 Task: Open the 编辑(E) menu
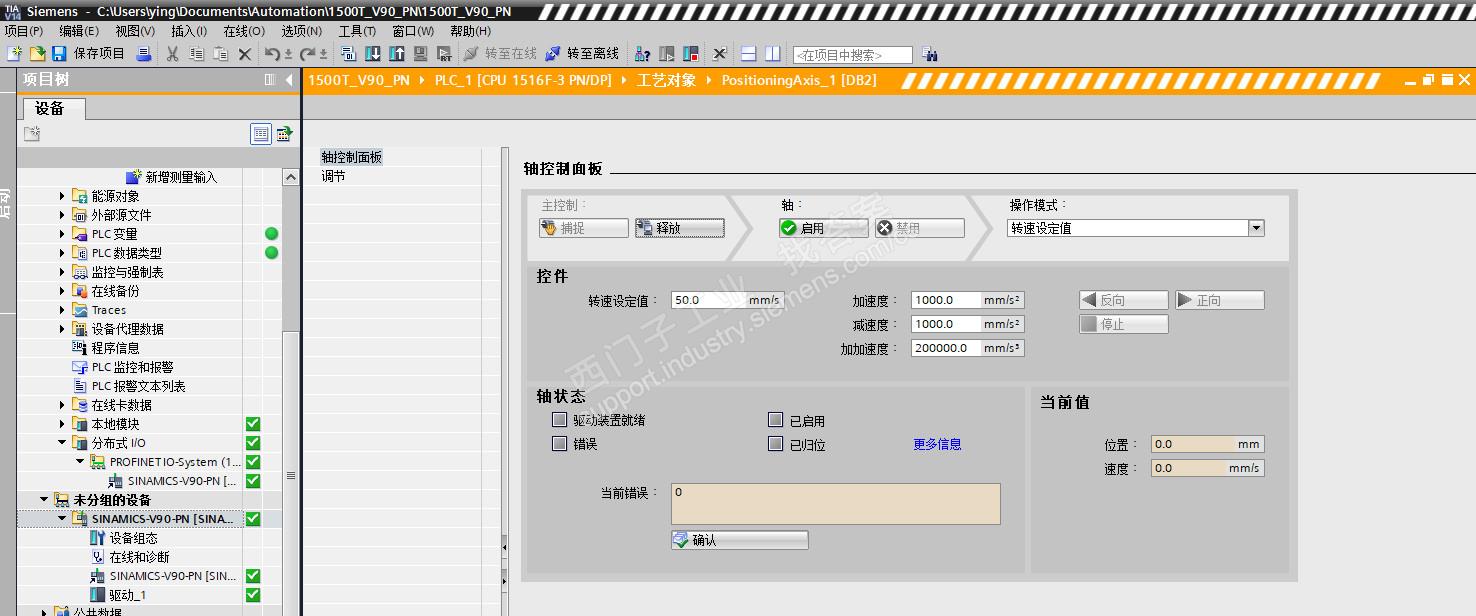(79, 31)
